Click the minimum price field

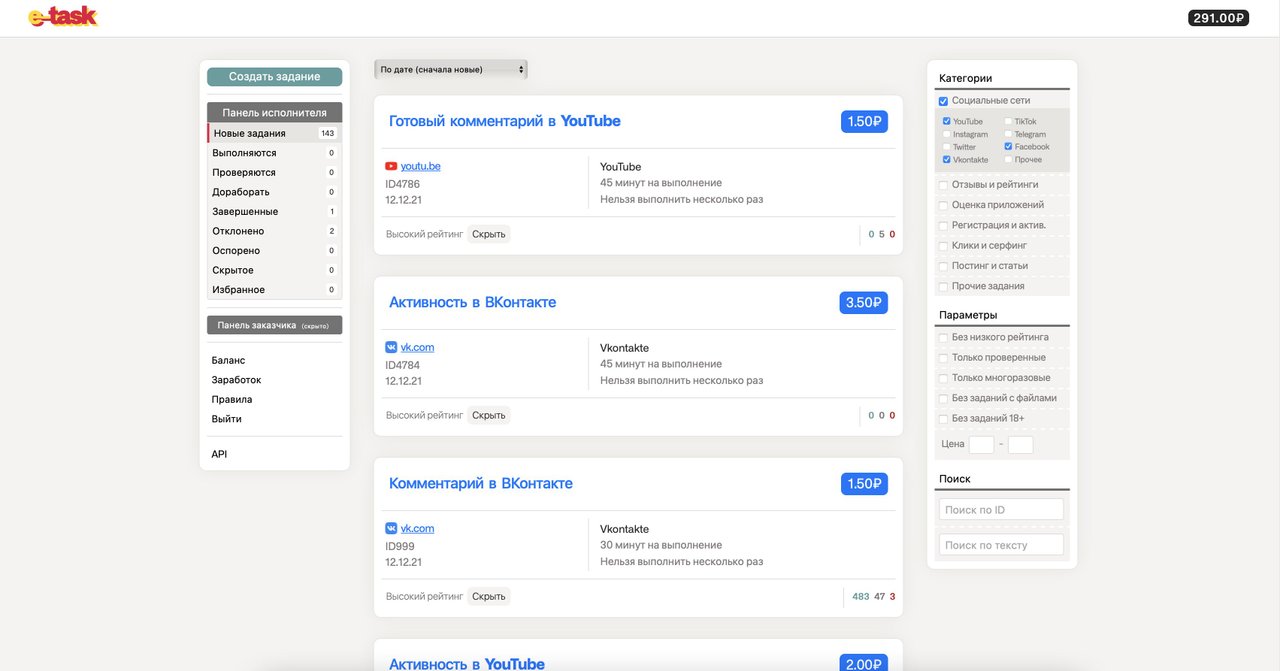981,444
